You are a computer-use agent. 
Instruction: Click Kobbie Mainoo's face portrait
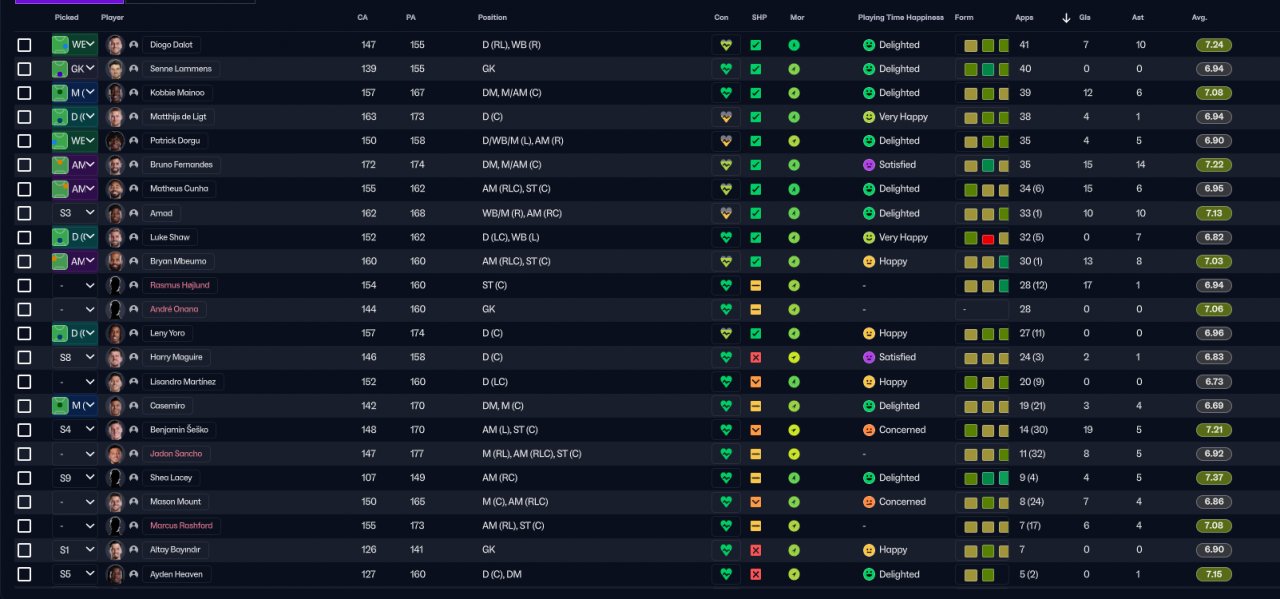coord(115,93)
